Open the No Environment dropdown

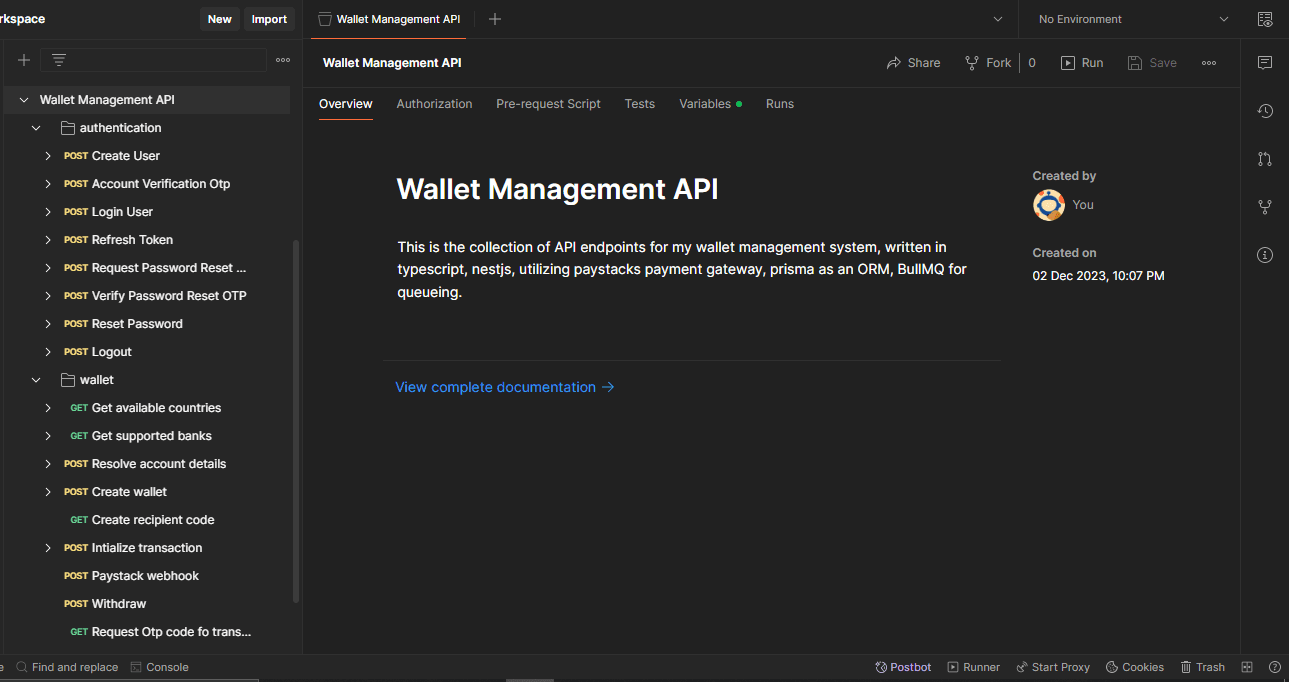coord(1133,19)
